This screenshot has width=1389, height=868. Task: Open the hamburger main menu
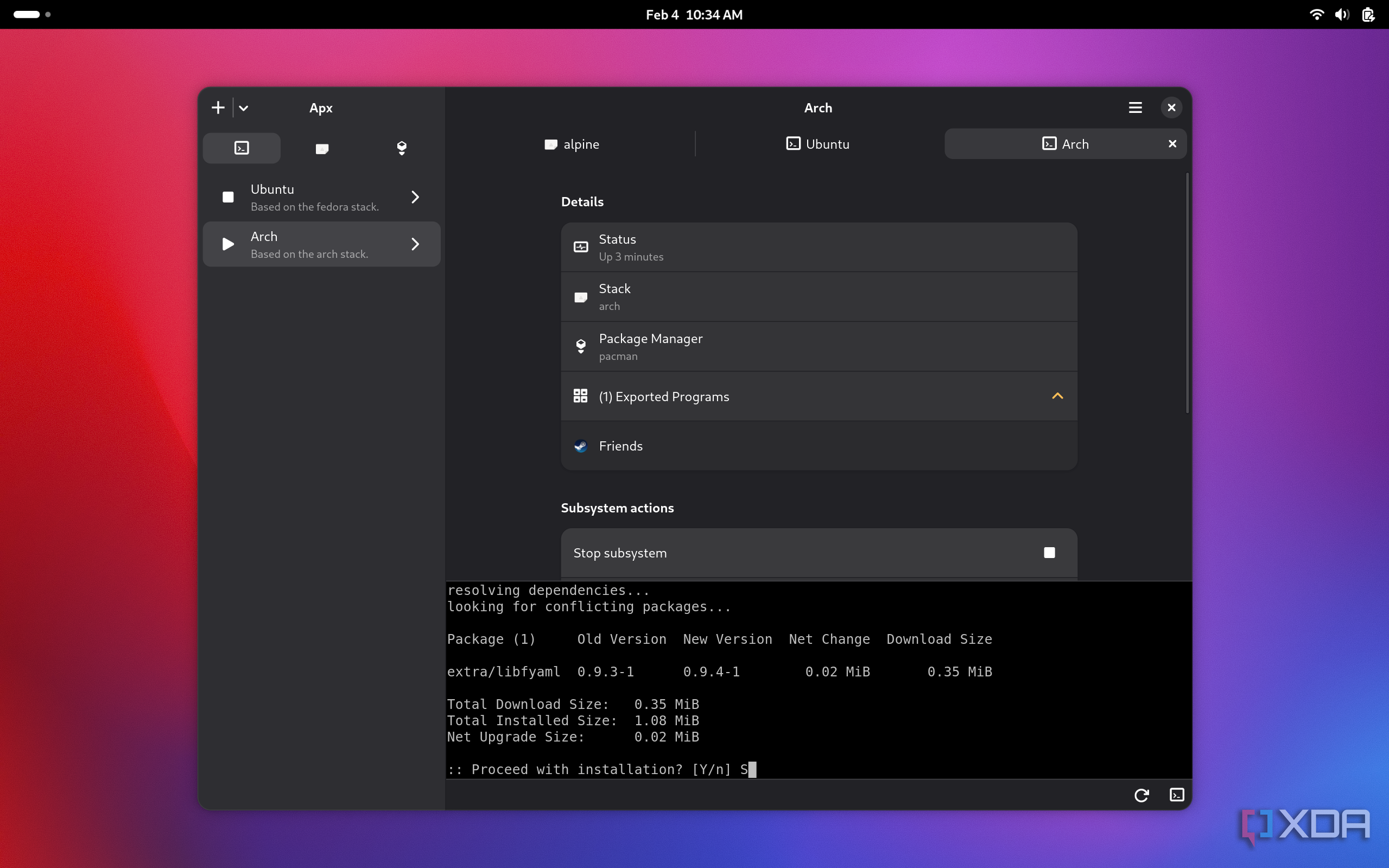pos(1135,108)
